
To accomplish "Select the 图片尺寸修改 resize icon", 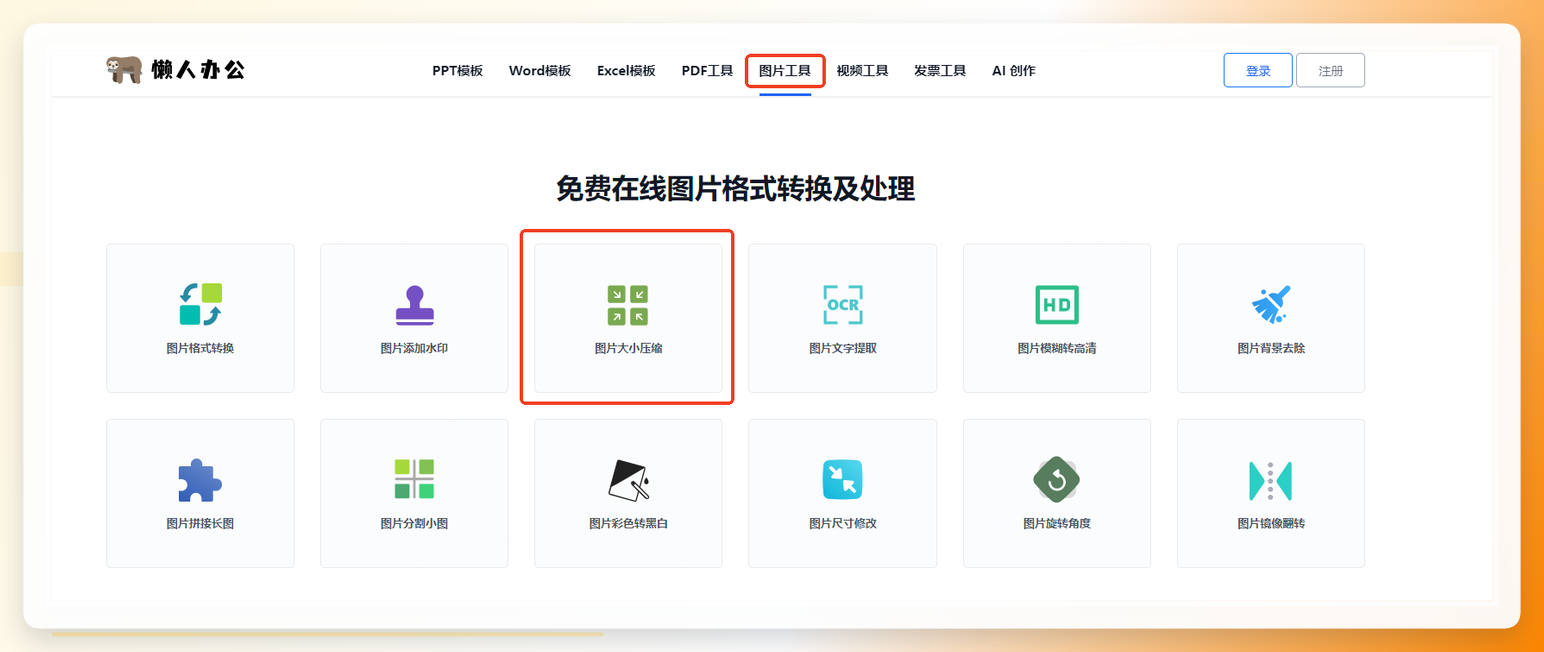I will pos(842,480).
